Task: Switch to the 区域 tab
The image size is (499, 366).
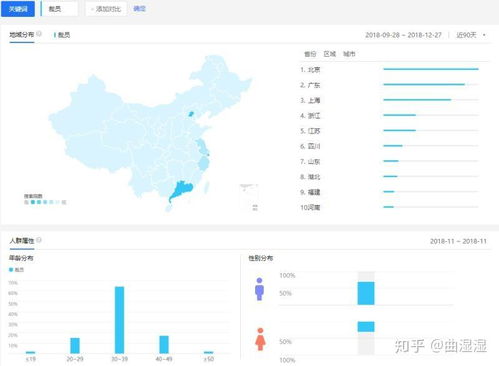Action: tap(330, 54)
